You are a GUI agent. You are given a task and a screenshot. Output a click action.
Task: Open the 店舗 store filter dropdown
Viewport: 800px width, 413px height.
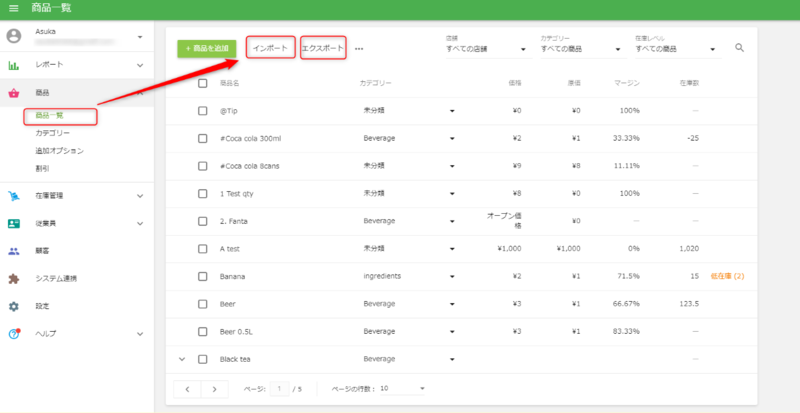point(487,48)
